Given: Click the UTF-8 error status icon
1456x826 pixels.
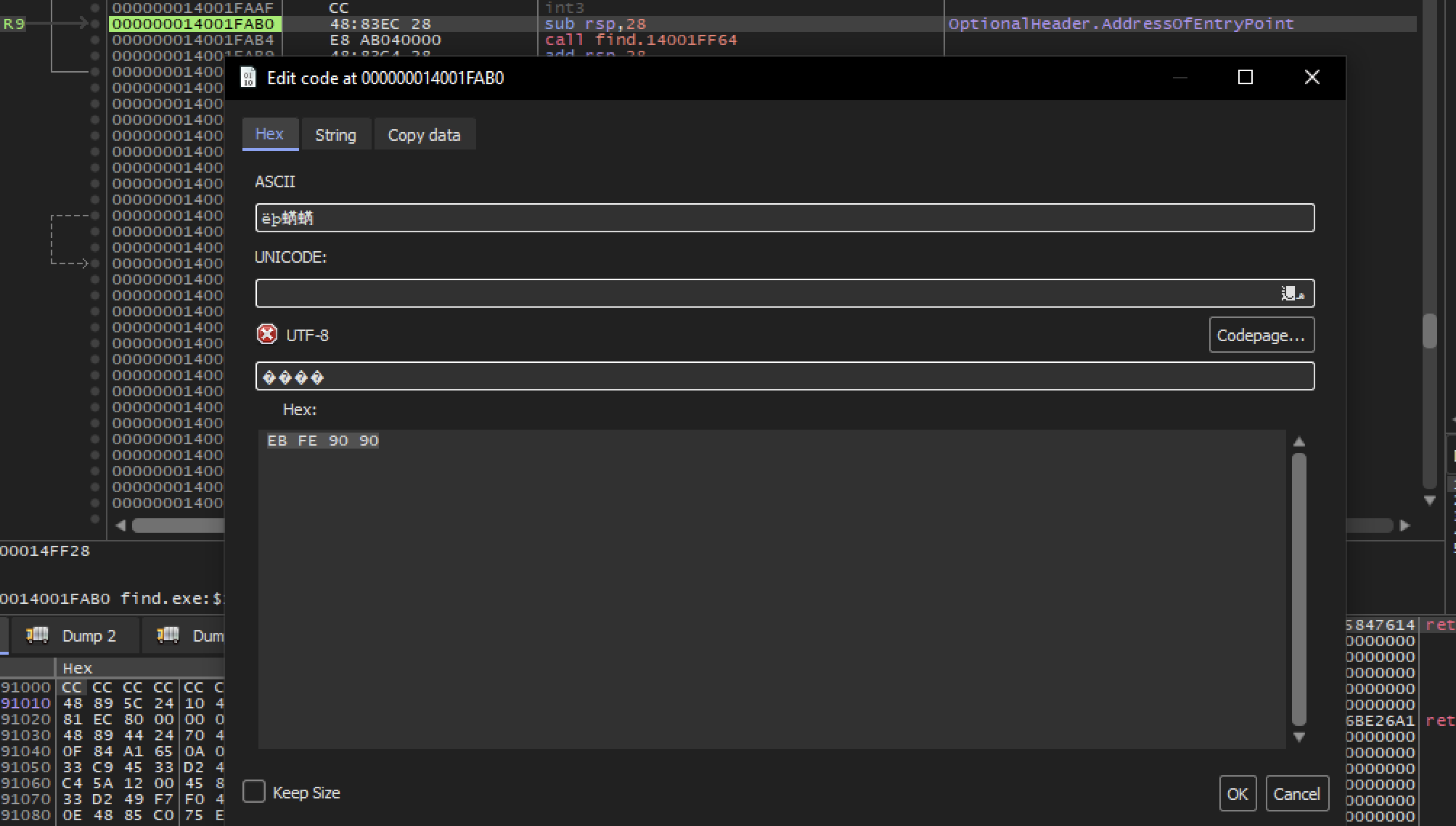Looking at the screenshot, I should tap(267, 335).
